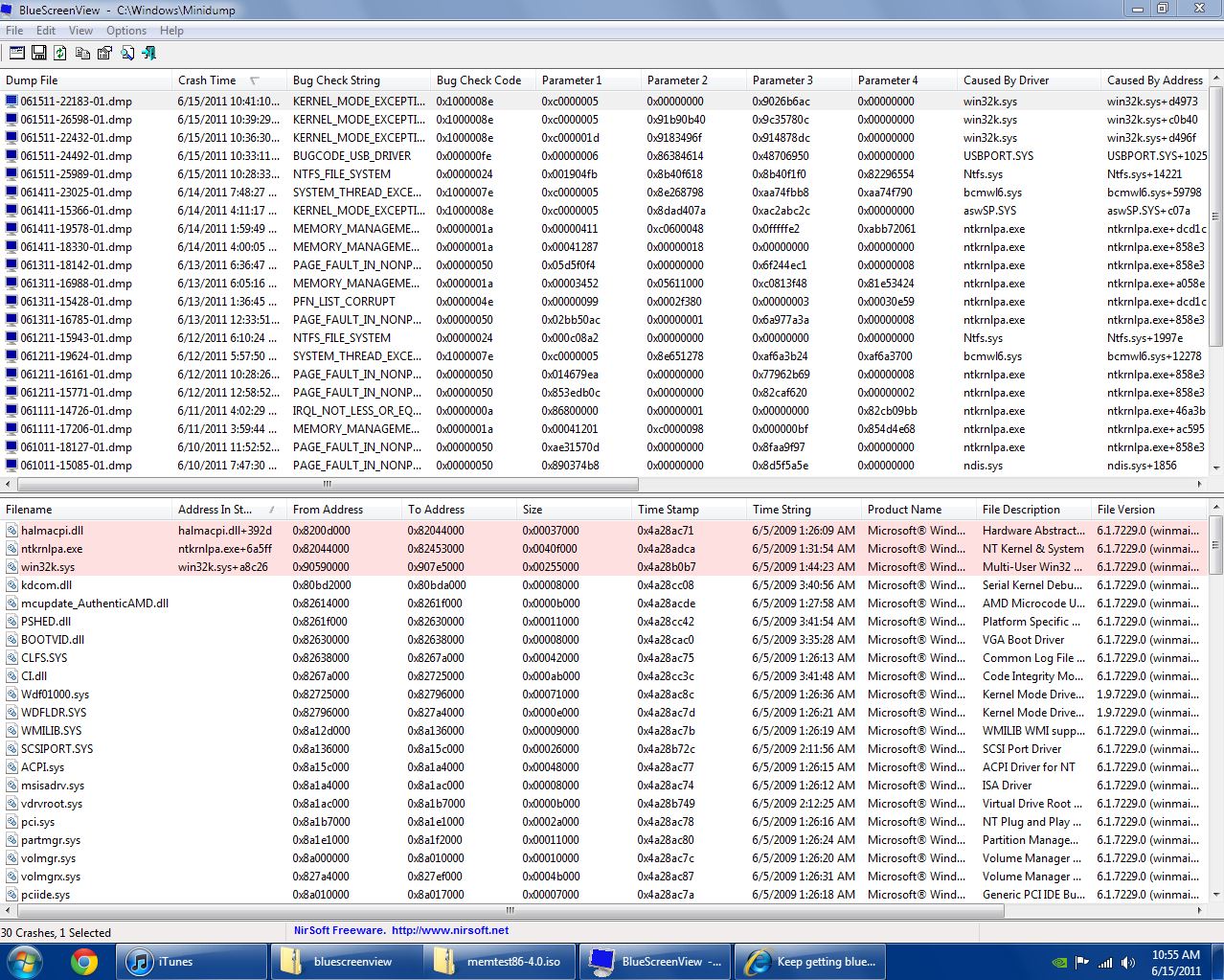Select the pciide.sys driver row
The height and width of the screenshot is (980, 1224).
point(605,895)
